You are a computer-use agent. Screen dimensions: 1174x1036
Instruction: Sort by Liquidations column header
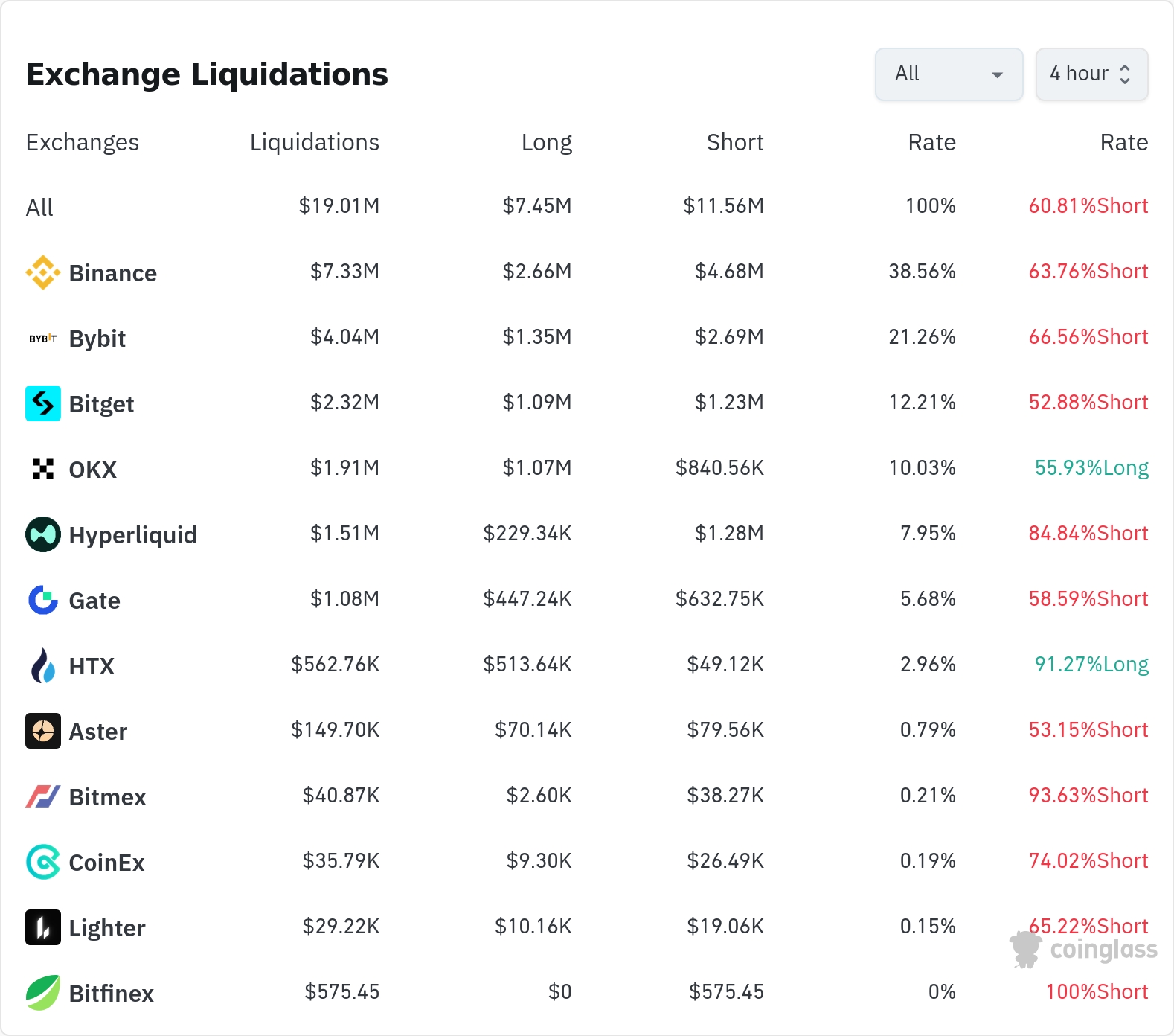314,142
